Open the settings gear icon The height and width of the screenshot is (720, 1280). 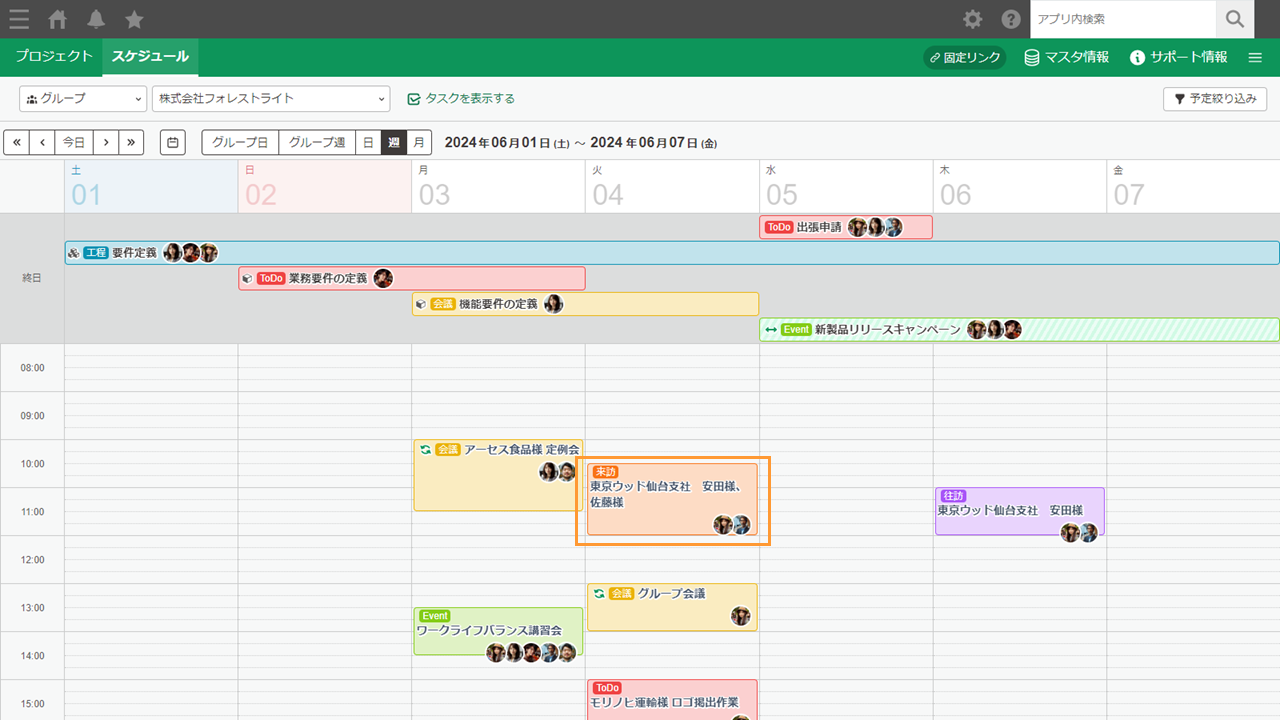click(972, 19)
